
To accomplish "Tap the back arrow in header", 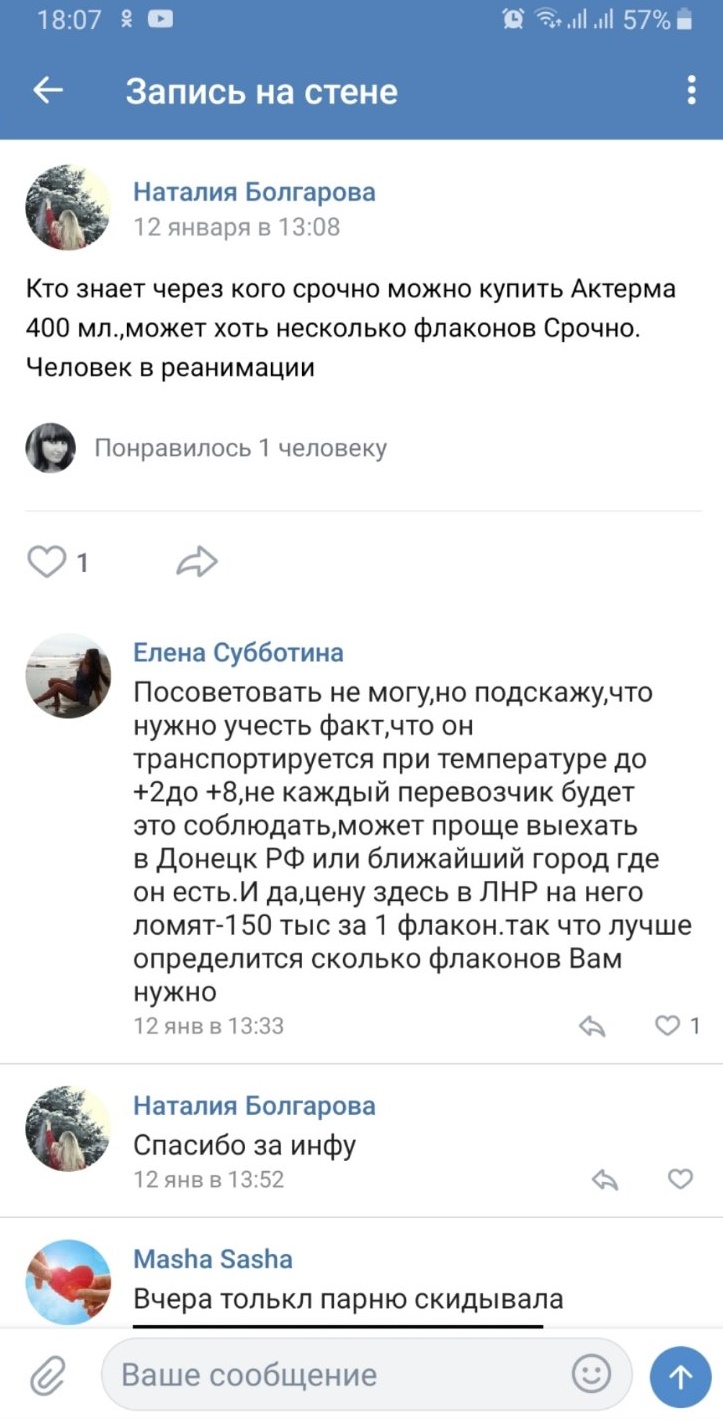I will (x=48, y=91).
